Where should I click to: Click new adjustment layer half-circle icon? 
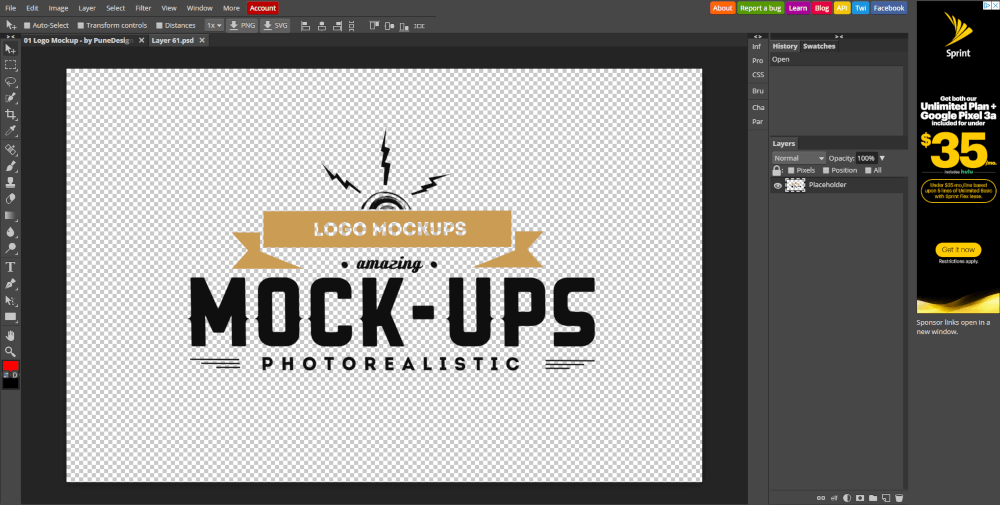[x=847, y=498]
